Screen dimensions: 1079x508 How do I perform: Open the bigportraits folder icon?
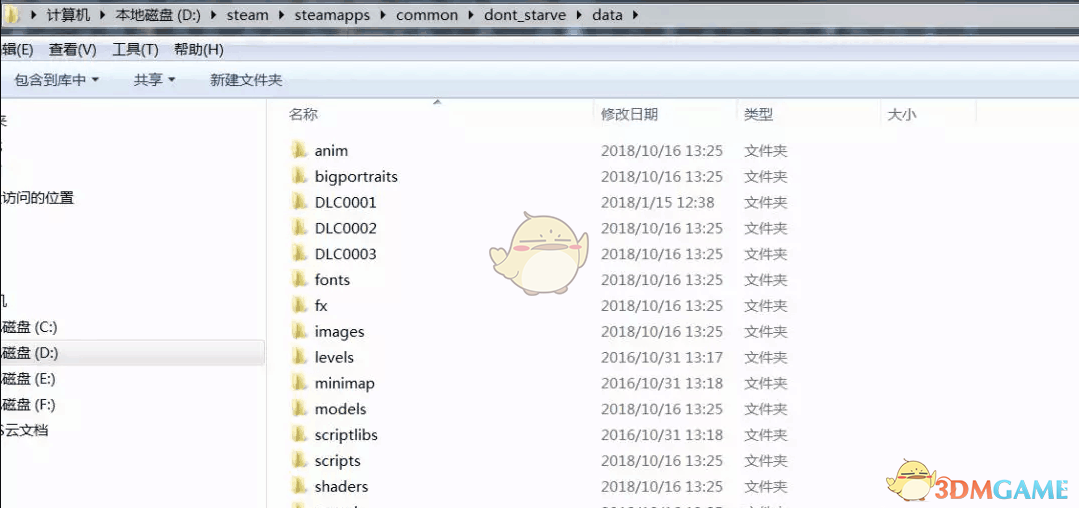pos(299,176)
